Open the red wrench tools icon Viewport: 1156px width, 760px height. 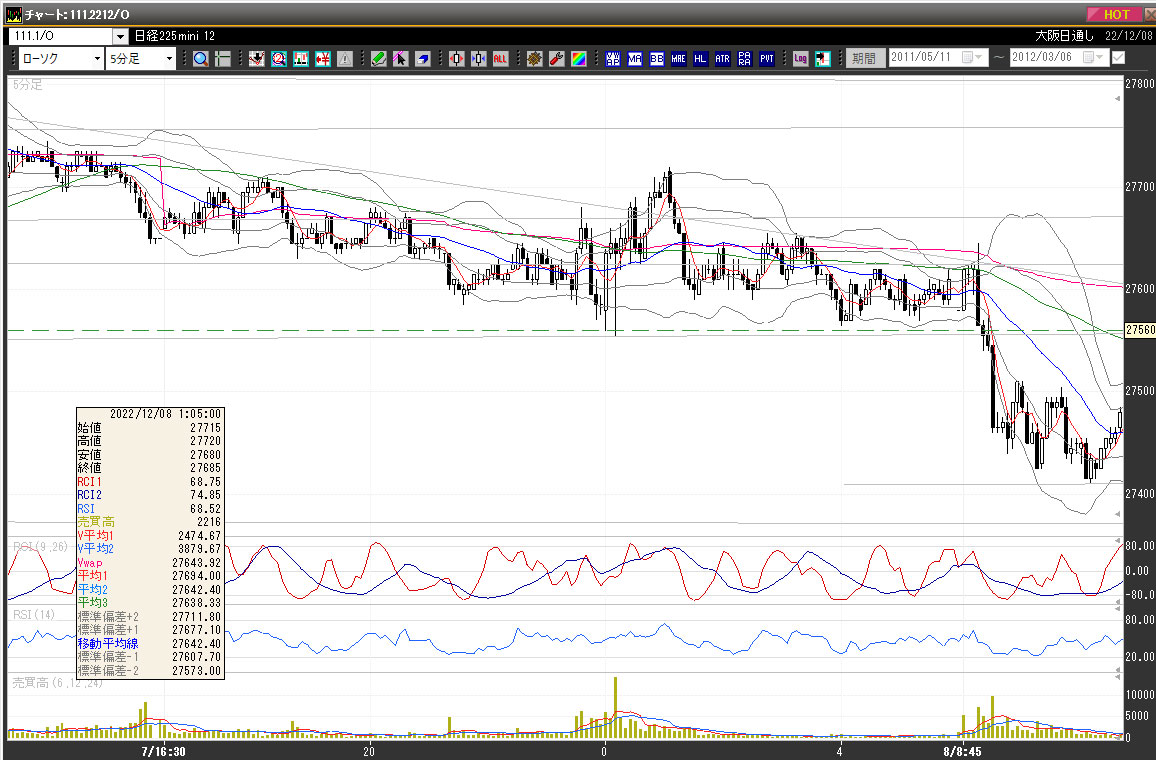click(x=557, y=58)
